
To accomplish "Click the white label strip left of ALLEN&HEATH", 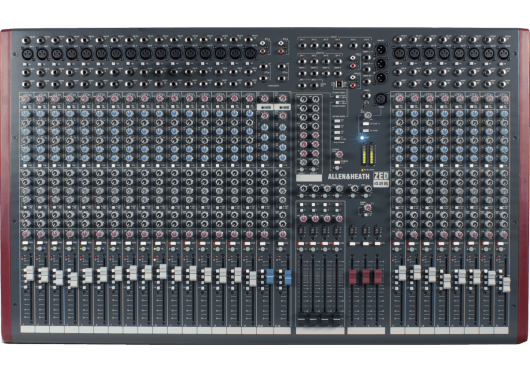I will pyautogui.click(x=309, y=178).
